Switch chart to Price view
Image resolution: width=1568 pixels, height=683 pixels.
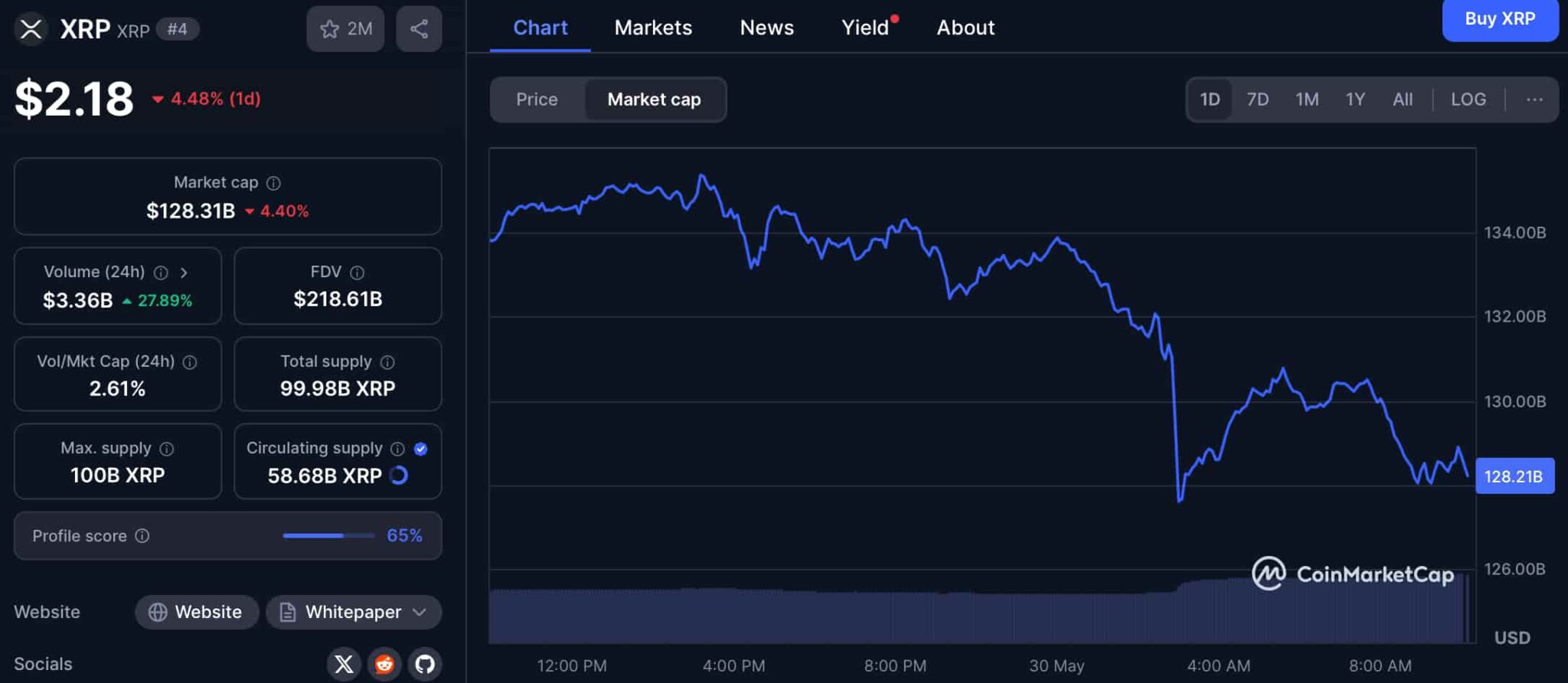tap(537, 100)
